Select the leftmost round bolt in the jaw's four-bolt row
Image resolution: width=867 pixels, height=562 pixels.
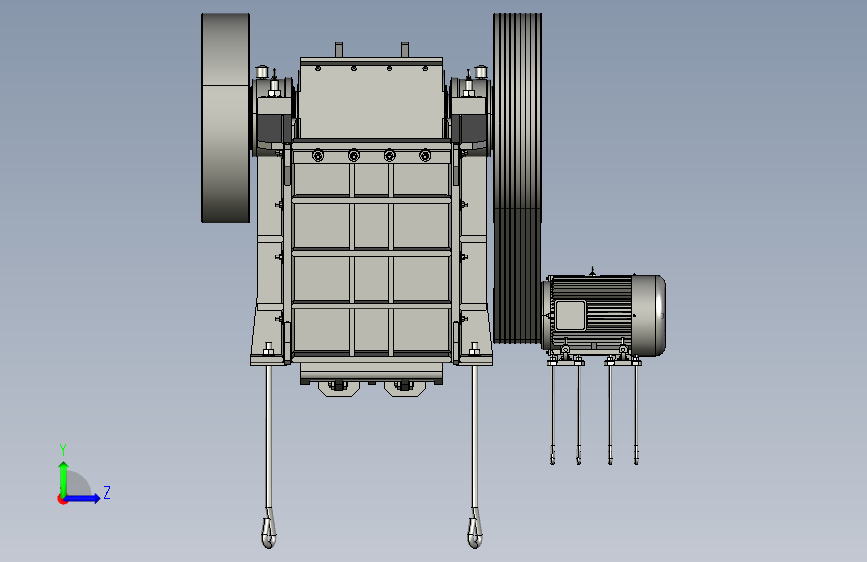tap(318, 155)
